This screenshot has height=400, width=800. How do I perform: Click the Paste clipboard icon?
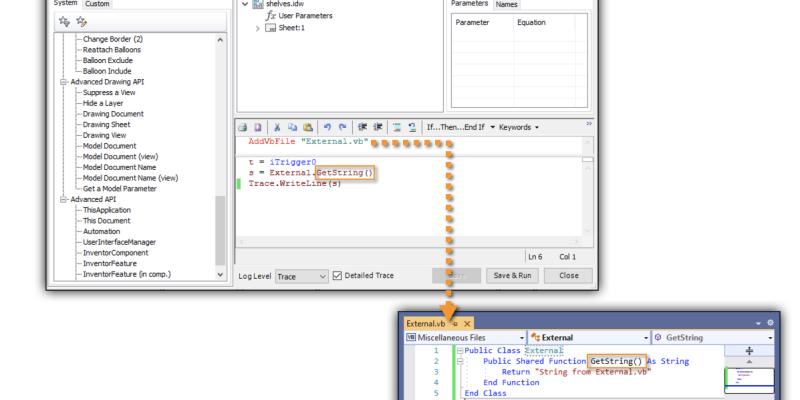(308, 127)
